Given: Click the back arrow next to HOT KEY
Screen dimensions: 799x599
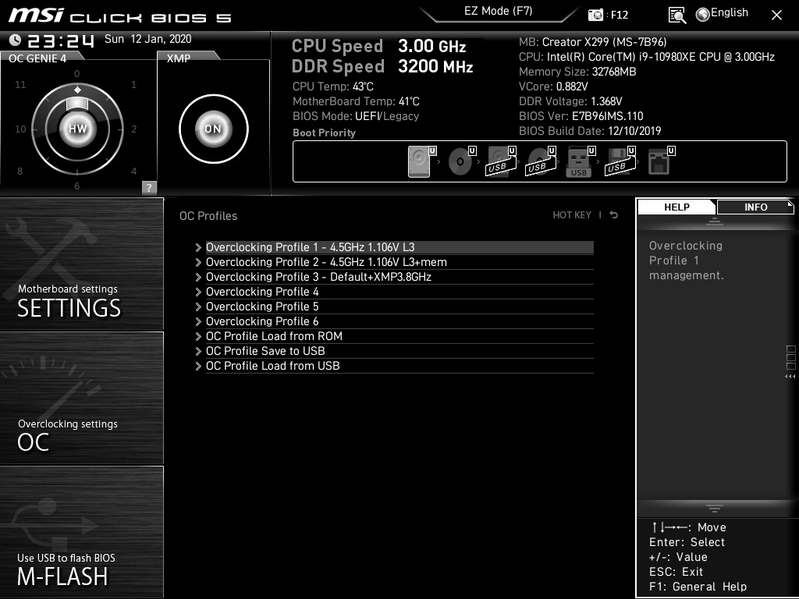Looking at the screenshot, I should 614,215.
